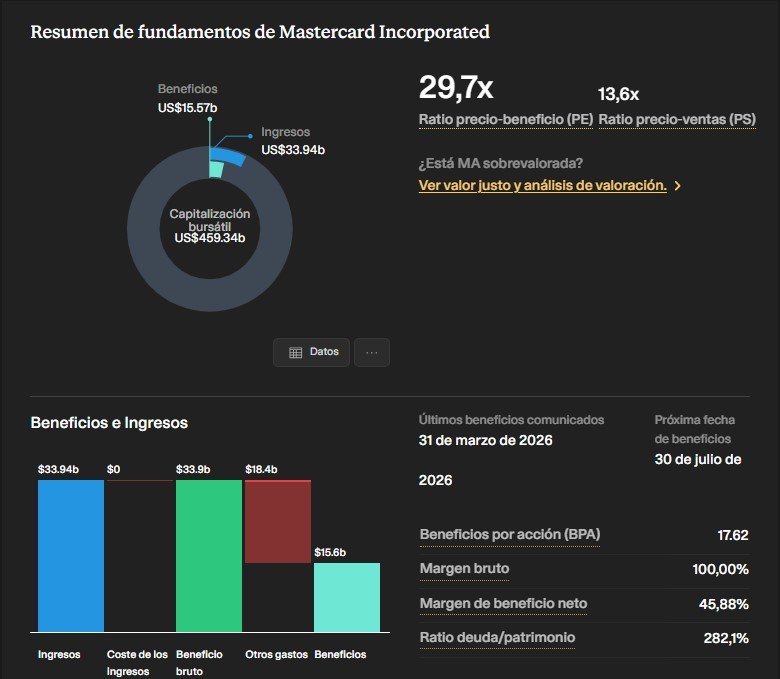Click the 29,7x PE ratio value
Viewport: 780px width, 679px height.
click(x=456, y=88)
